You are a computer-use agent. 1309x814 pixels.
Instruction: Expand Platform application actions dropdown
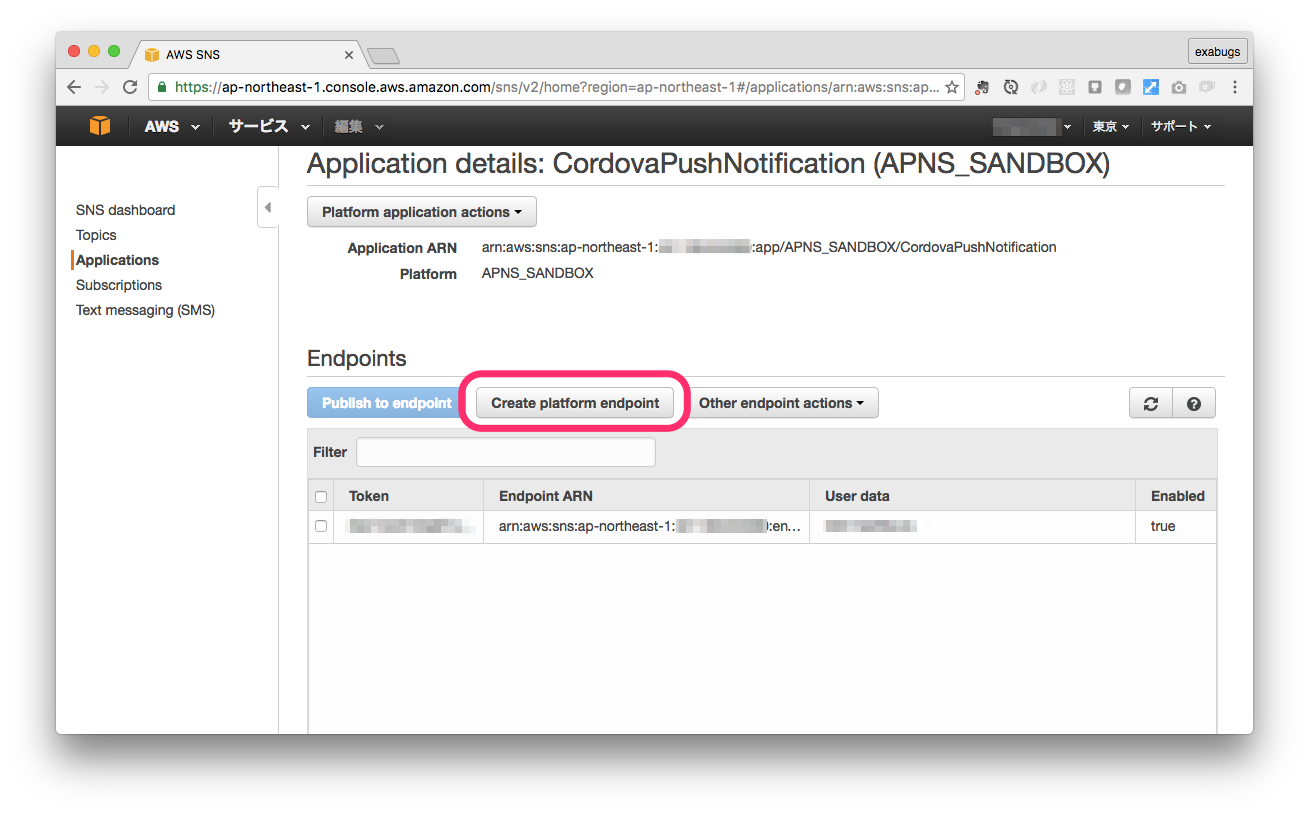pyautogui.click(x=422, y=212)
